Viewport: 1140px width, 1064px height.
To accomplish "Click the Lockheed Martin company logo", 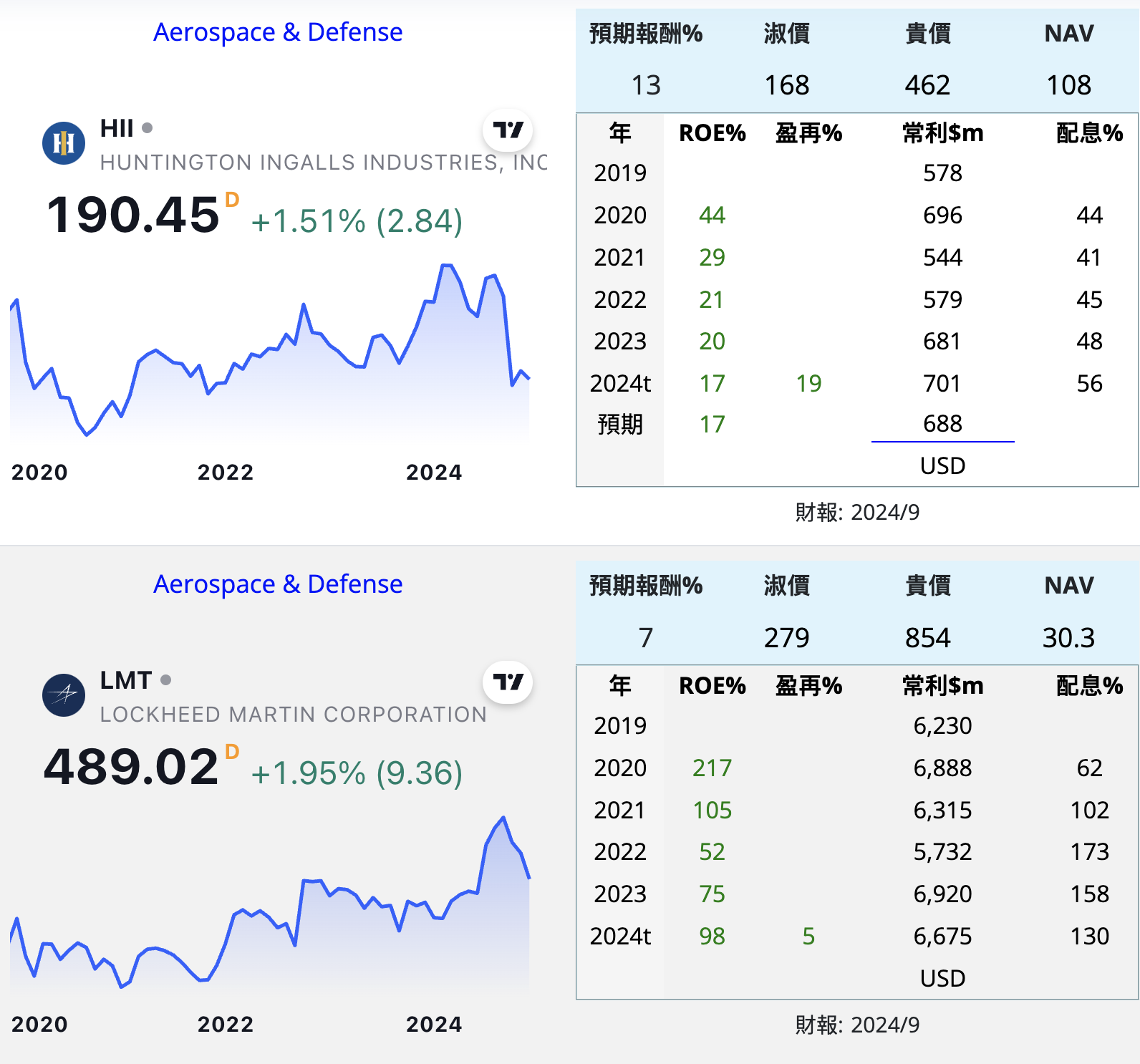I will tap(64, 695).
